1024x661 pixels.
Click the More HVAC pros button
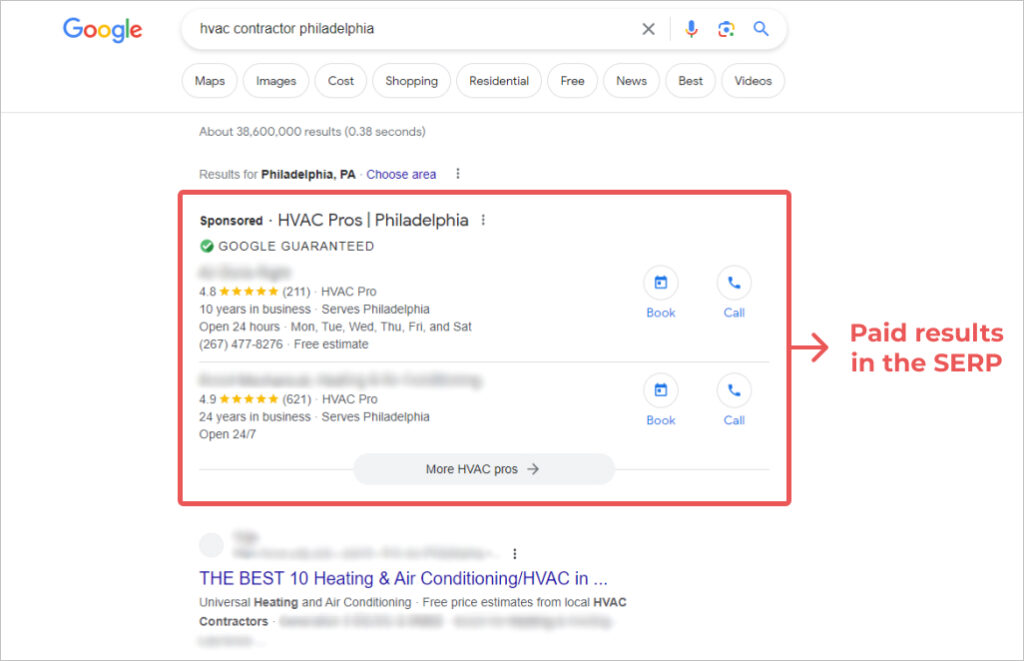click(484, 469)
